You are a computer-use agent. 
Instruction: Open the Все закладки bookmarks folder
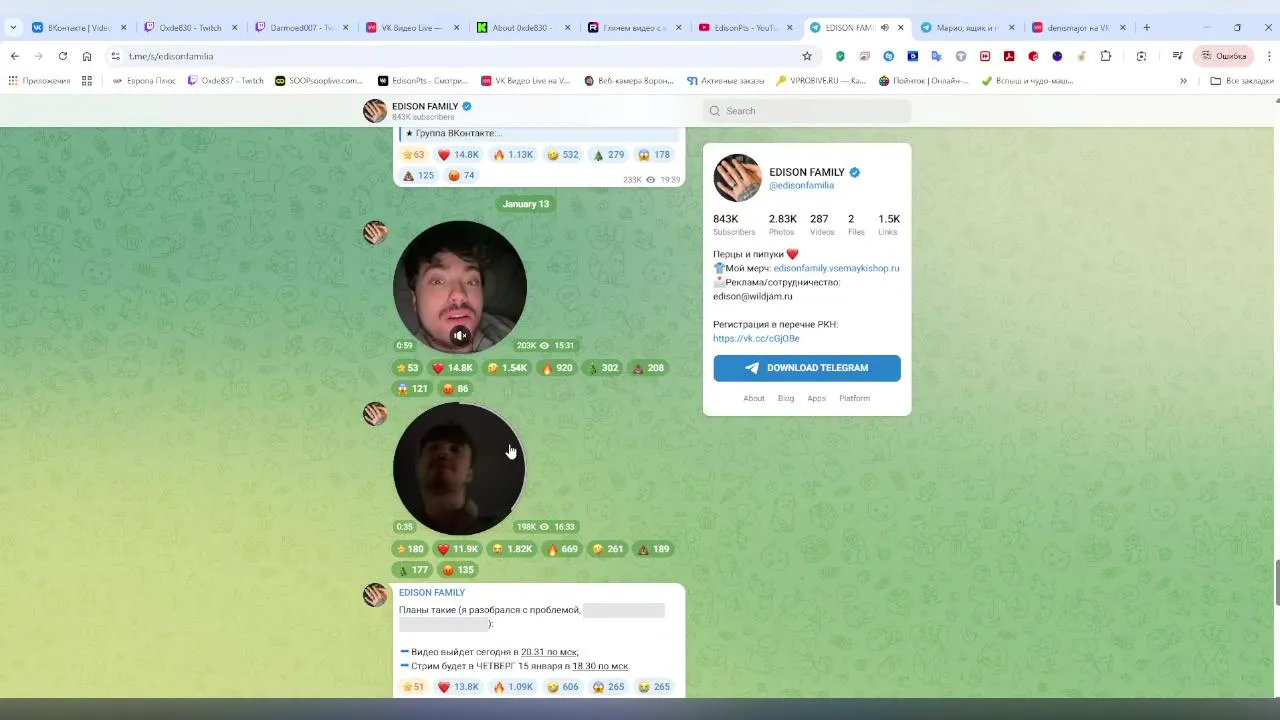(1241, 80)
